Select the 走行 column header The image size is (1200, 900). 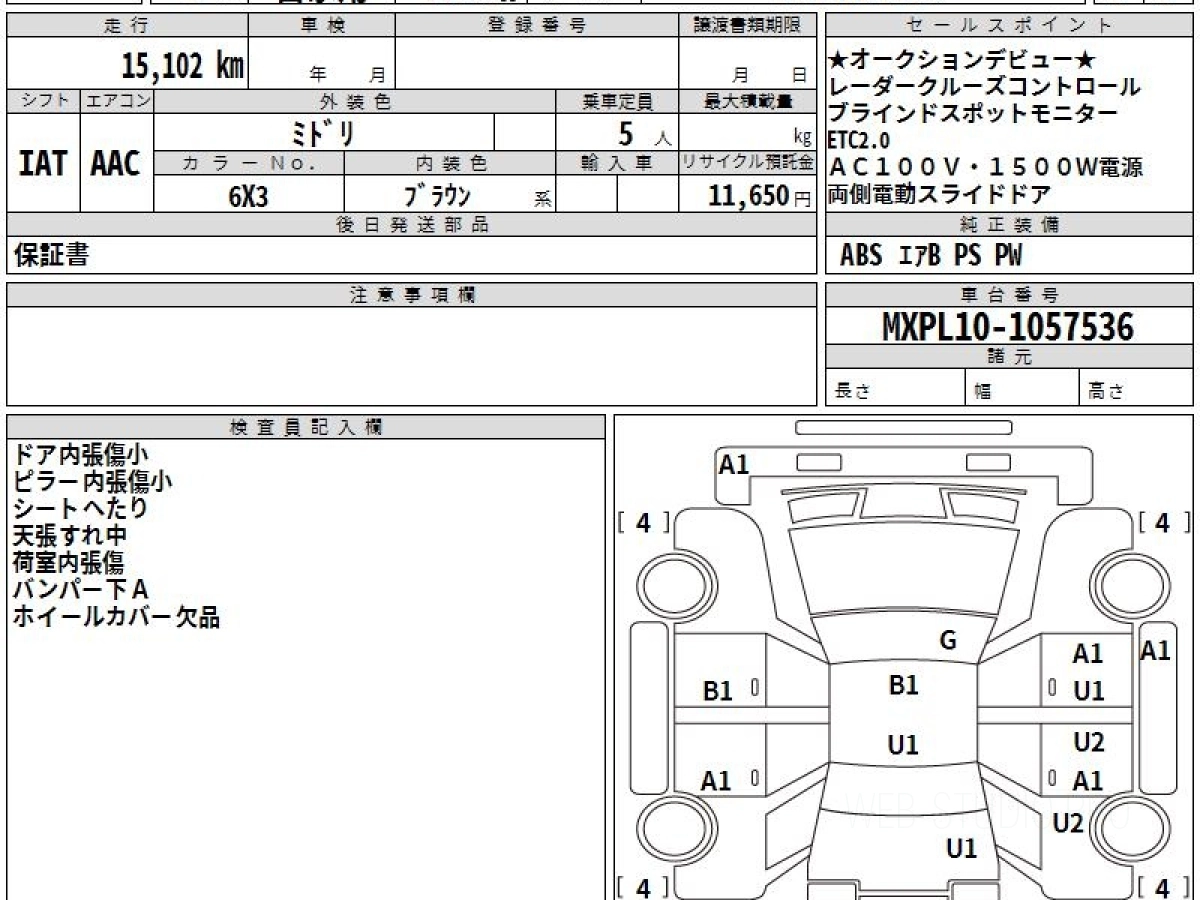pos(126,26)
